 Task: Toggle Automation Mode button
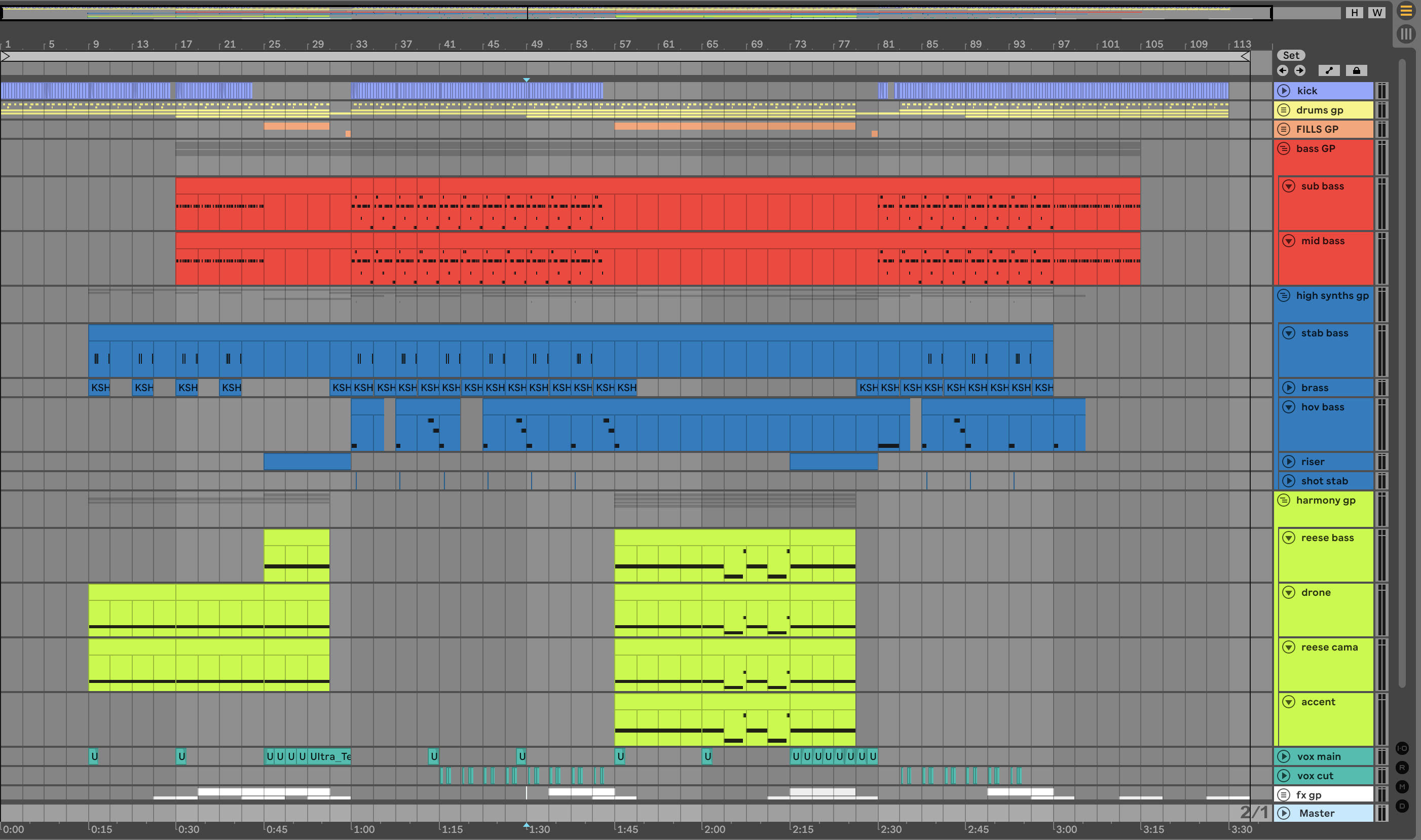coord(1329,70)
